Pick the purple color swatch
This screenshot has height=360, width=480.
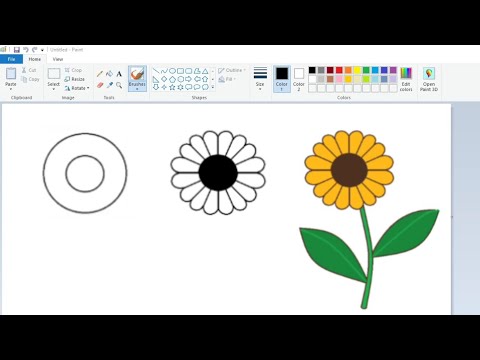[393, 70]
